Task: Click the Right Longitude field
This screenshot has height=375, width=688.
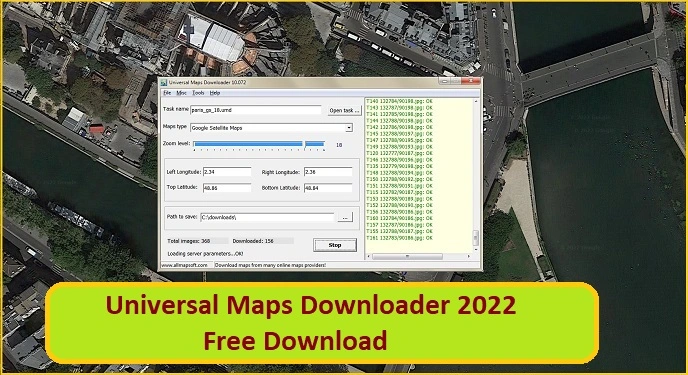Action: (328, 172)
